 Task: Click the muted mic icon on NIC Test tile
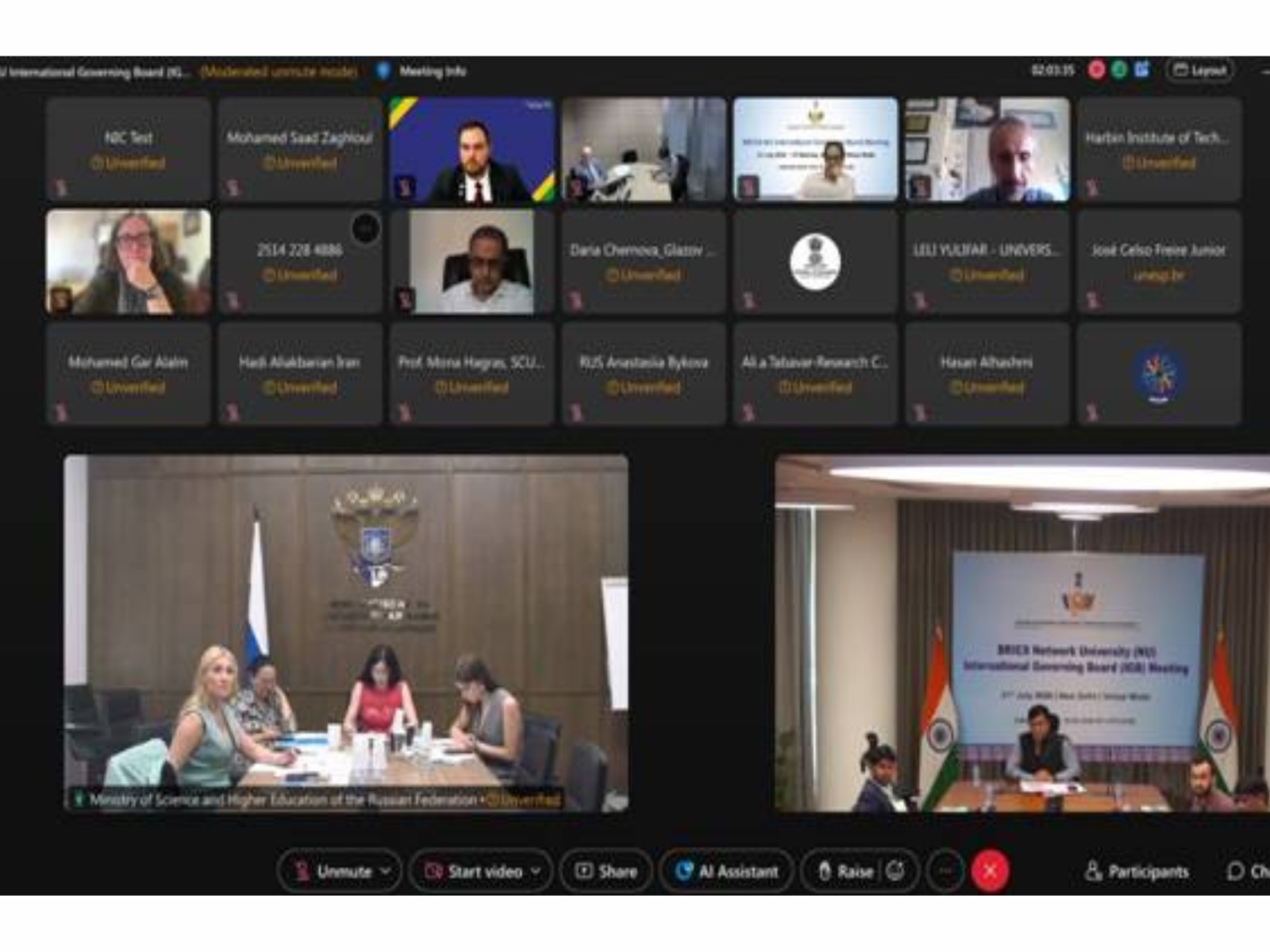pos(61,188)
